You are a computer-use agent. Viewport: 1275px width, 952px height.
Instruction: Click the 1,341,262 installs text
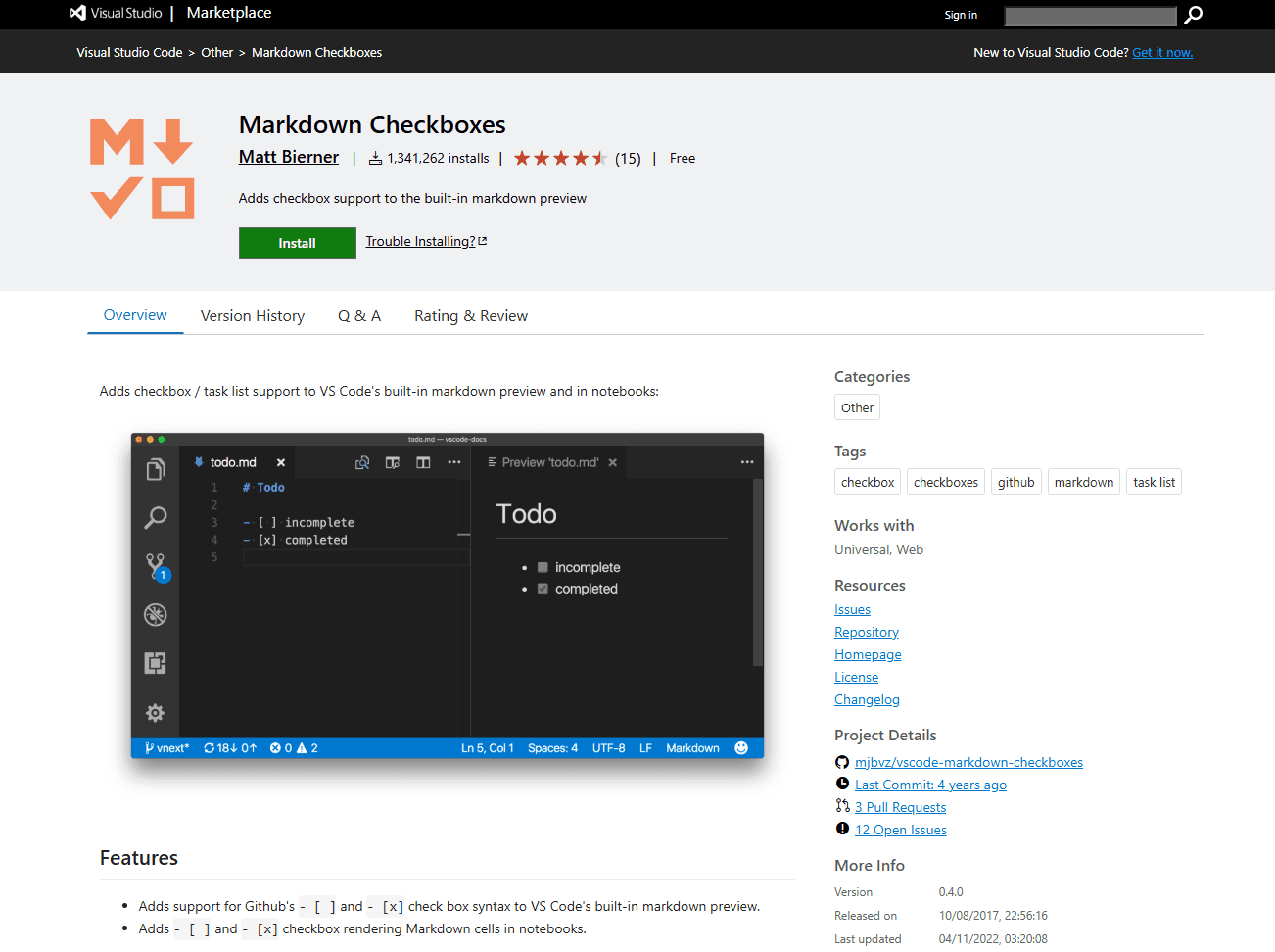pos(438,158)
